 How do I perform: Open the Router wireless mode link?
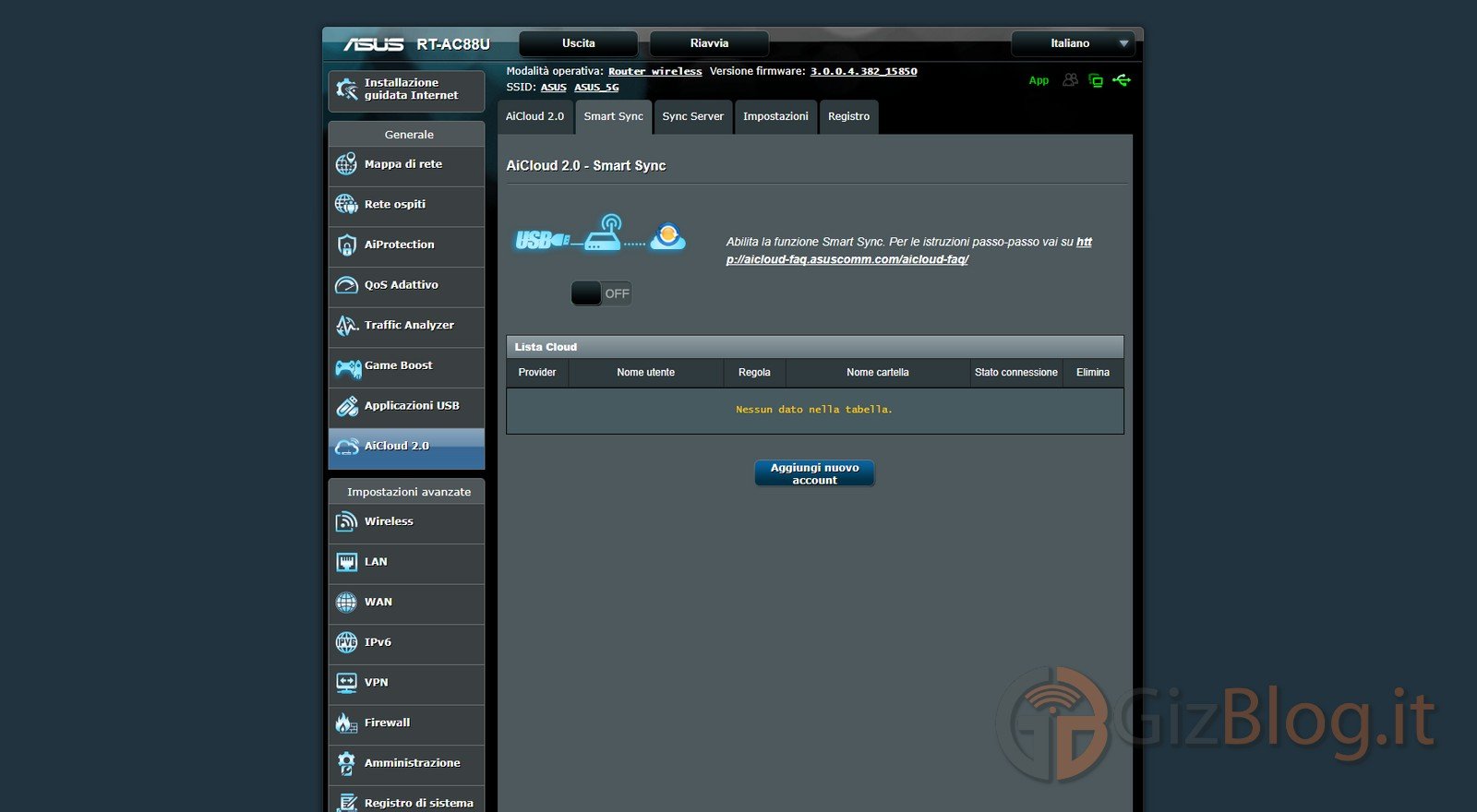point(654,71)
